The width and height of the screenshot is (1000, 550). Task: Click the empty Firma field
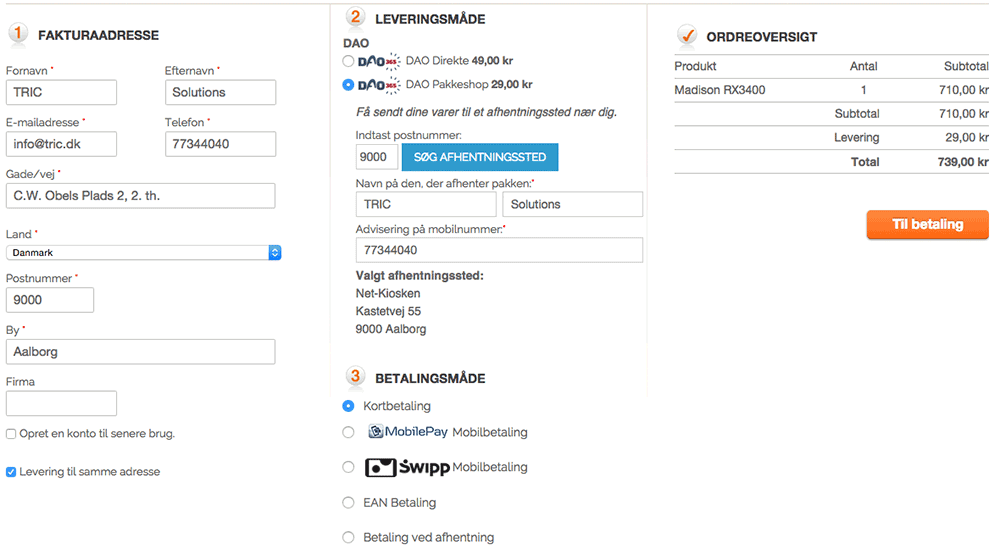61,403
